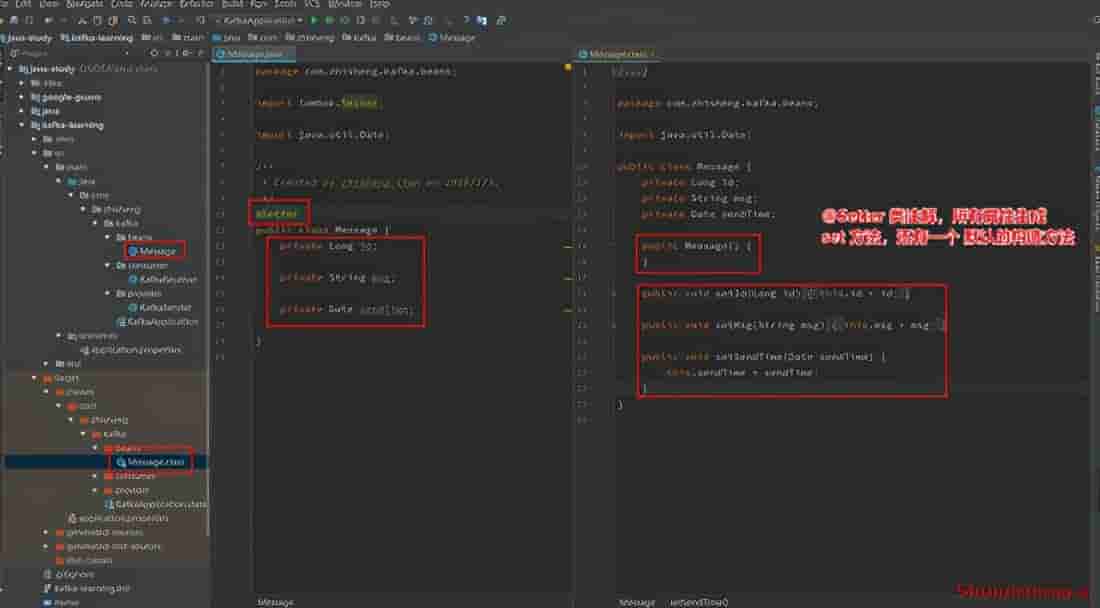This screenshot has height=608, width=1100.
Task: Open the Refactor menu
Action: [x=196, y=4]
